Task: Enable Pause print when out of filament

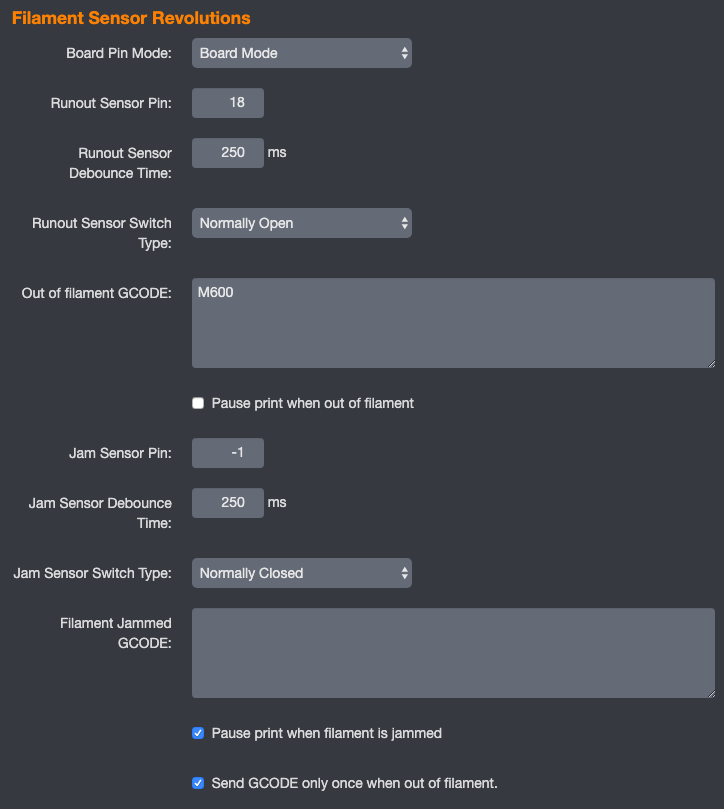Action: [x=198, y=403]
